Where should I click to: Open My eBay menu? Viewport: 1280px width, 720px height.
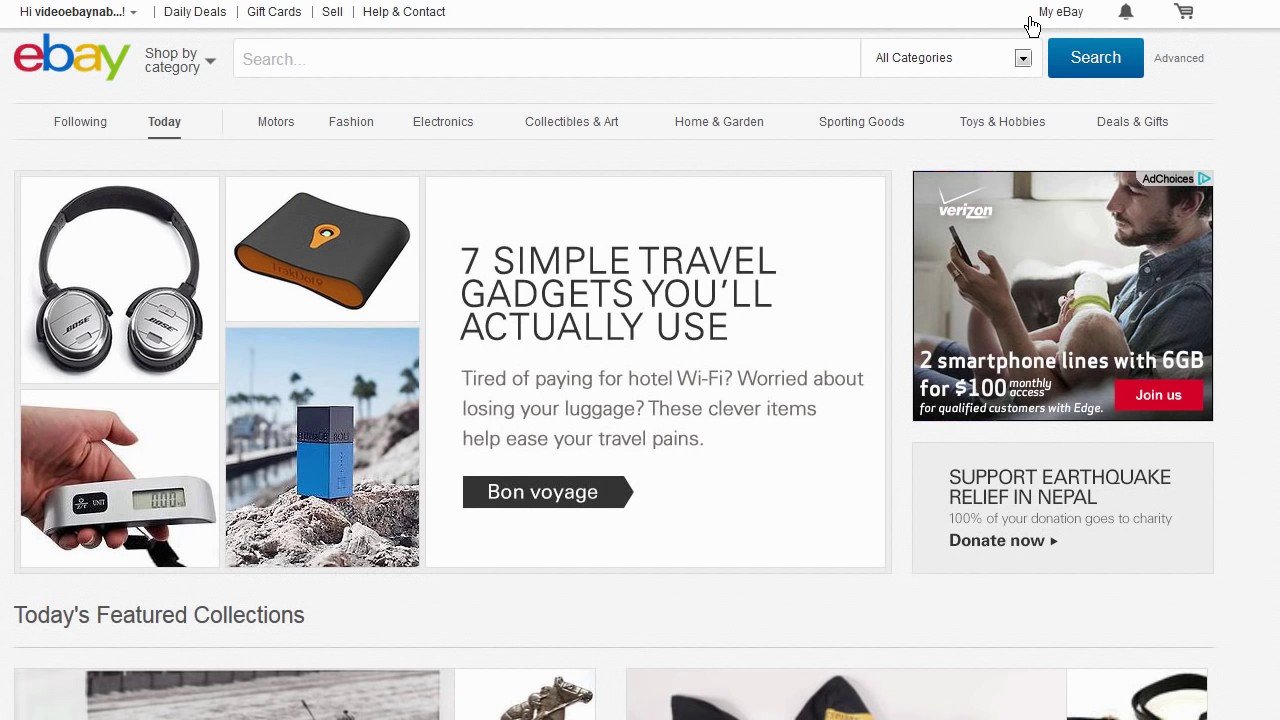[x=1061, y=12]
